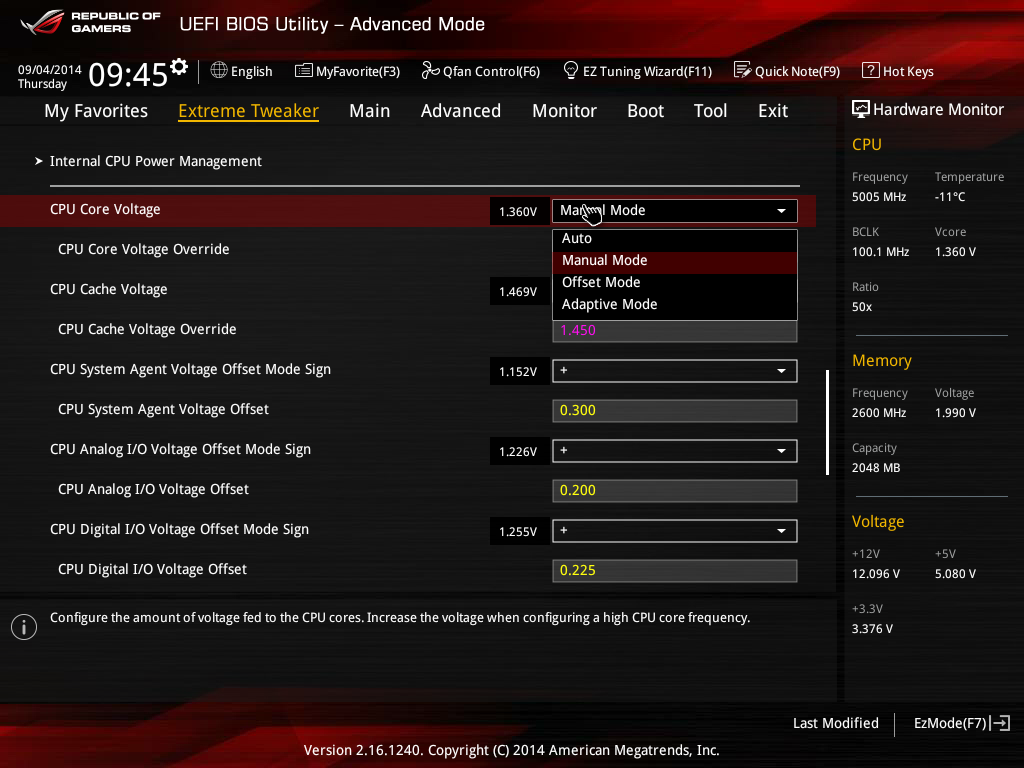Image resolution: width=1024 pixels, height=768 pixels.
Task: Open Quick Note(F9)
Action: pyautogui.click(x=787, y=71)
